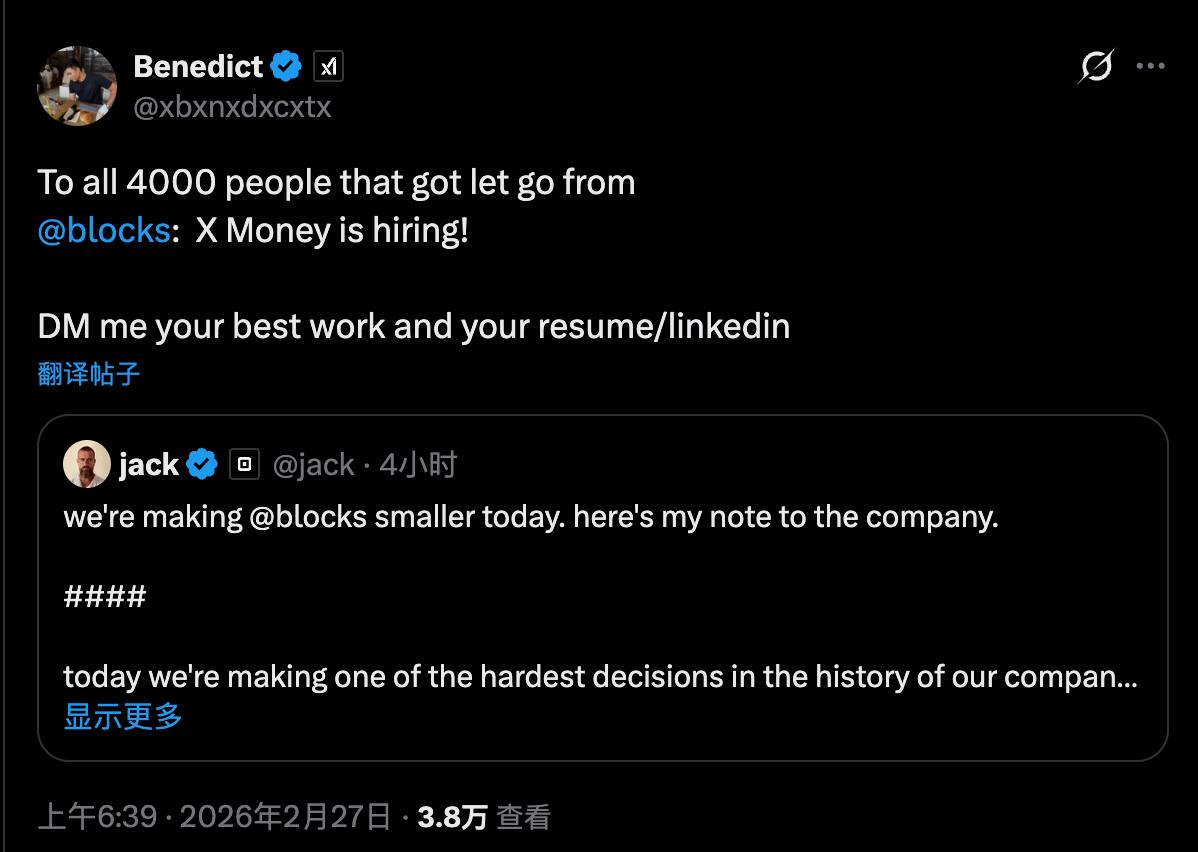
Task: Click the 4小时 quoted post timestamp
Action: 418,464
